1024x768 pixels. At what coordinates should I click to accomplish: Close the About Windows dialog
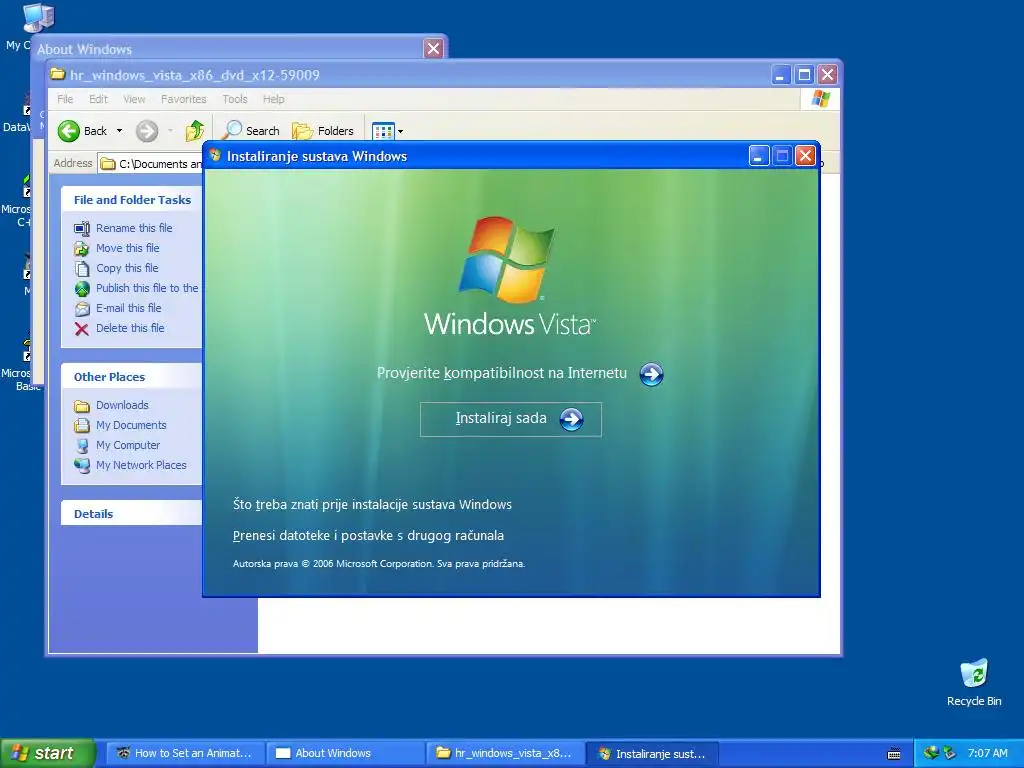[x=433, y=48]
